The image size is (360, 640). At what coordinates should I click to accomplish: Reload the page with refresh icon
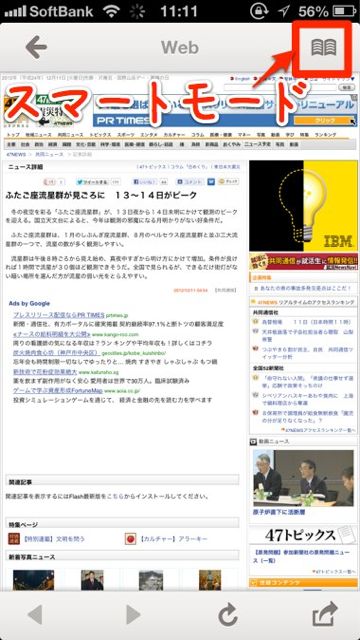click(x=228, y=615)
